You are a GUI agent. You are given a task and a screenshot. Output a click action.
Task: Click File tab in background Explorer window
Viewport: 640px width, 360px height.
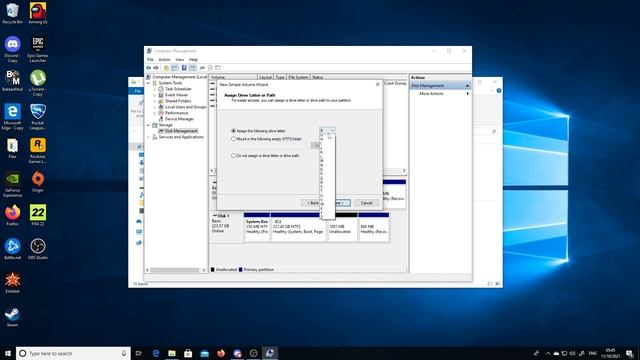click(138, 91)
